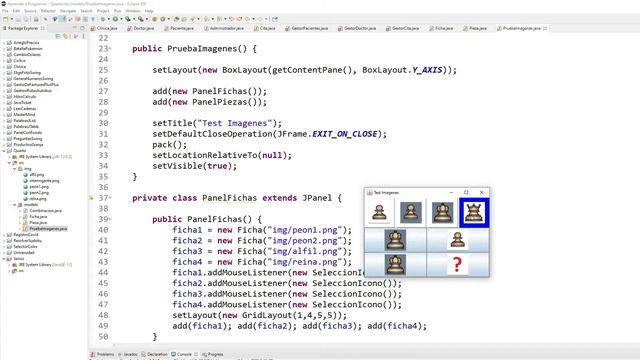640x360 pixels.
Task: Click the bishop piece in Test Imagenes
Action: click(x=442, y=213)
